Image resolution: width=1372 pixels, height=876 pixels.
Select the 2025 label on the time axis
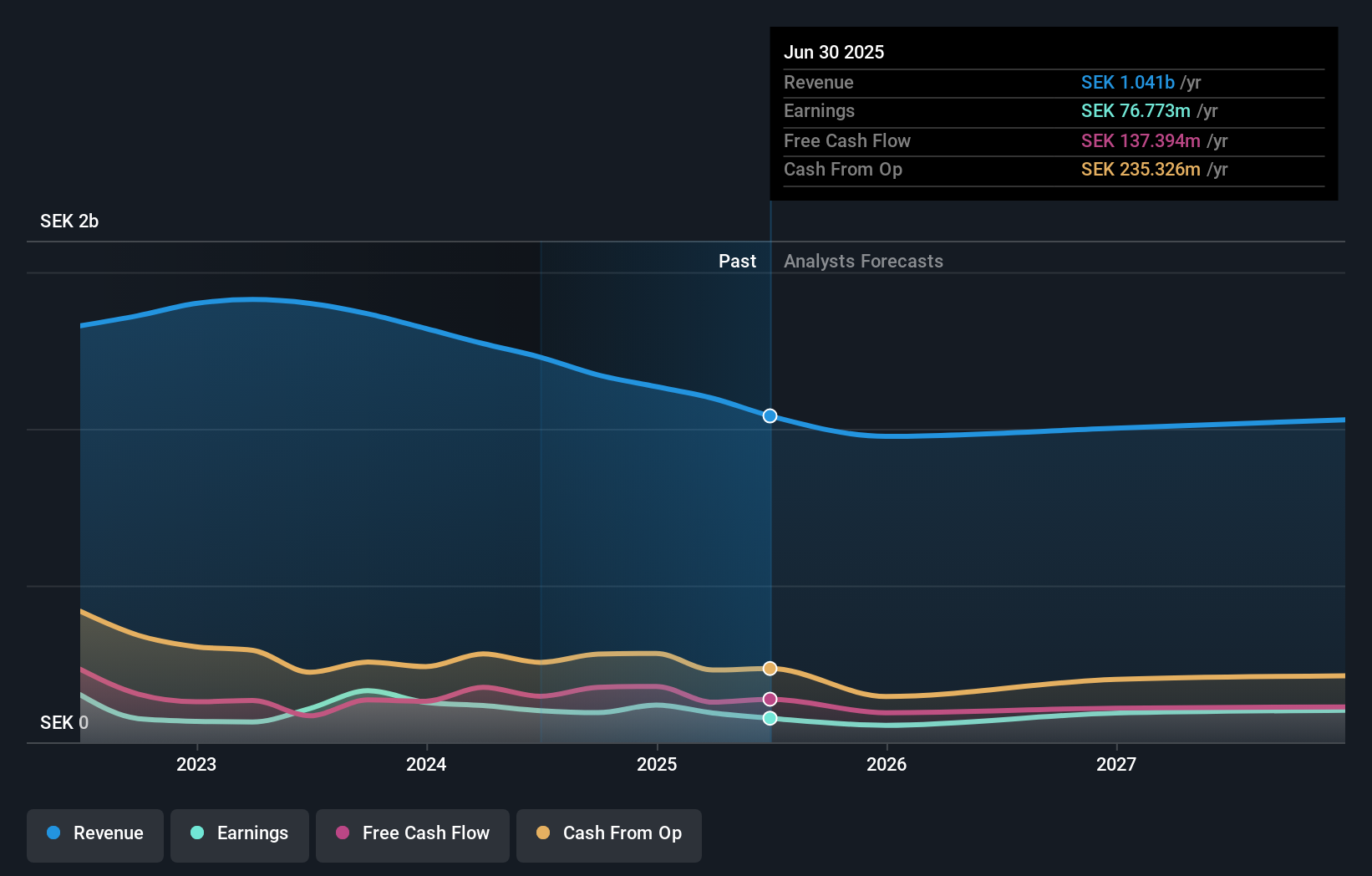pyautogui.click(x=657, y=763)
